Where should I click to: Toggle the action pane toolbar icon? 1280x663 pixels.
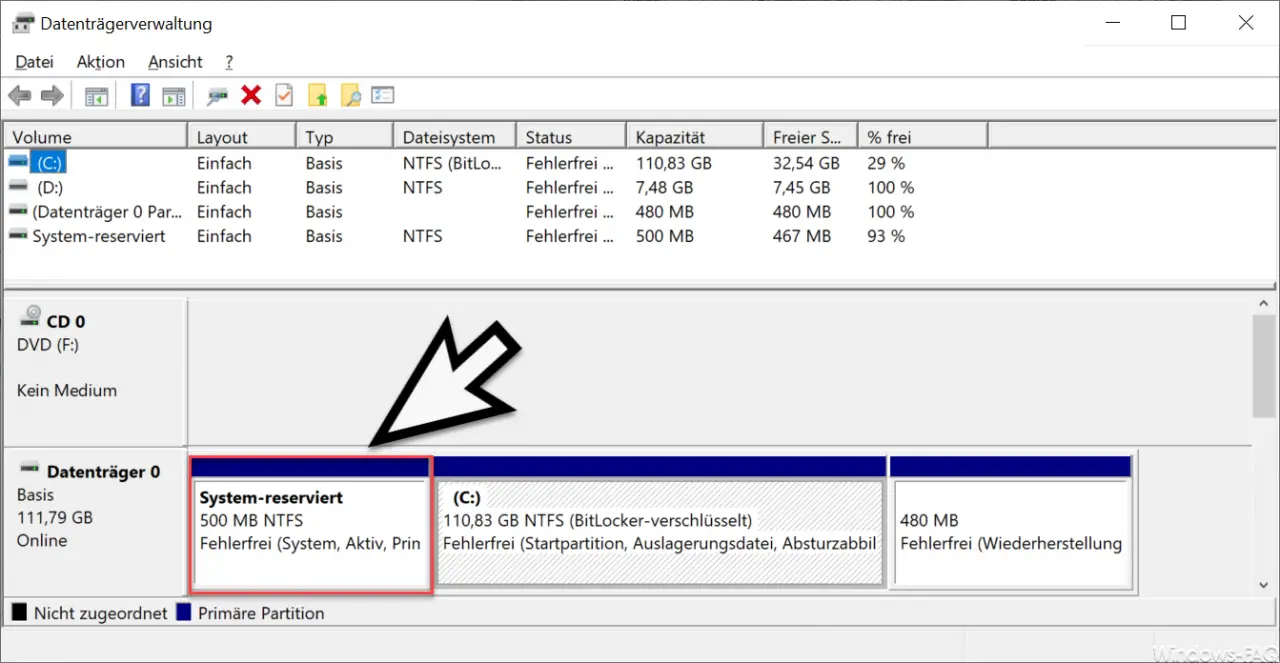click(x=174, y=96)
